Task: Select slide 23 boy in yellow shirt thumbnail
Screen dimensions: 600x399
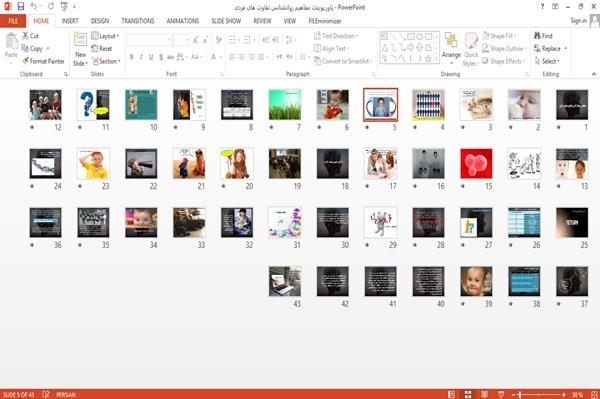Action: [93, 164]
